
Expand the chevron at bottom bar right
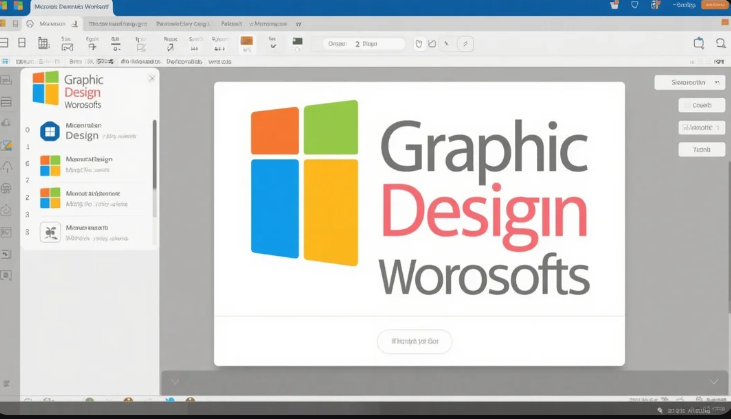click(714, 381)
